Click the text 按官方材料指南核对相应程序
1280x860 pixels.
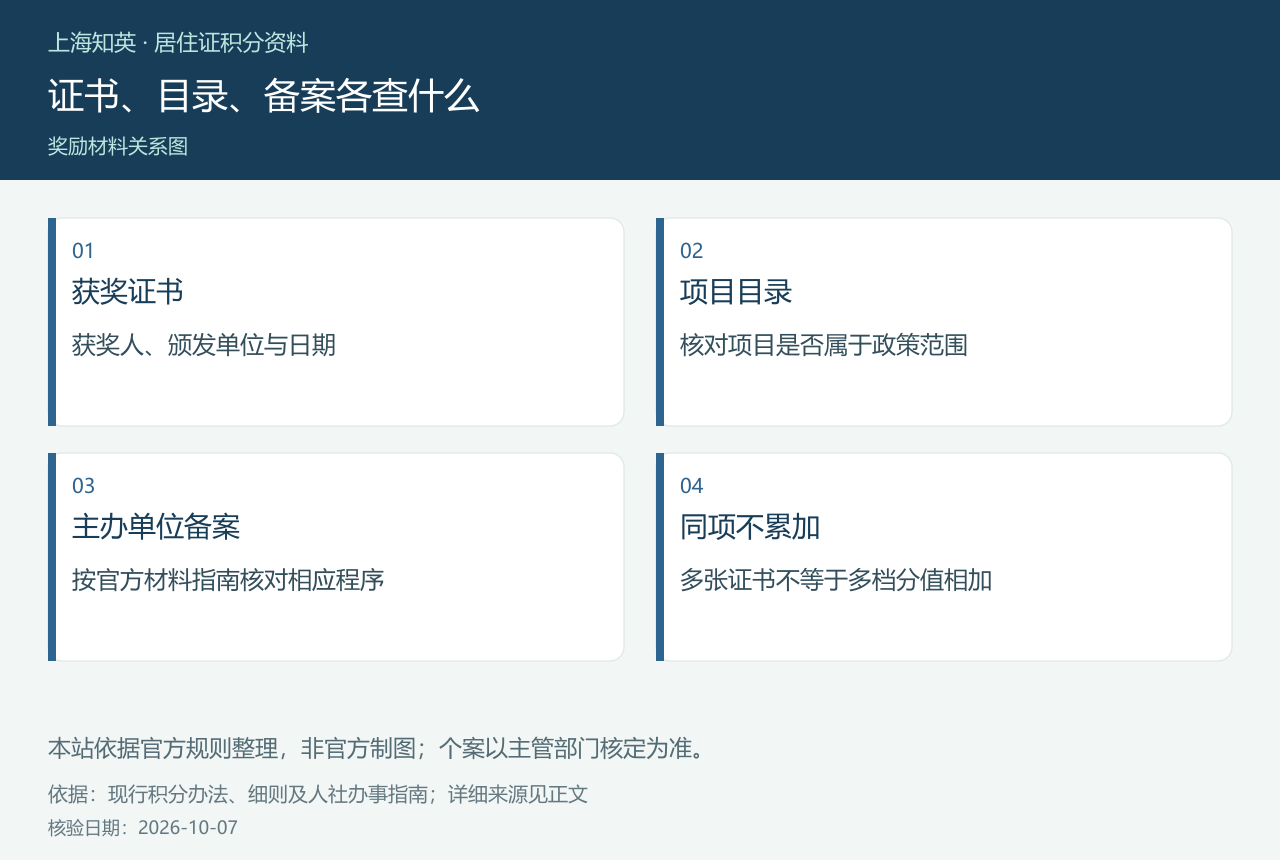click(x=228, y=581)
